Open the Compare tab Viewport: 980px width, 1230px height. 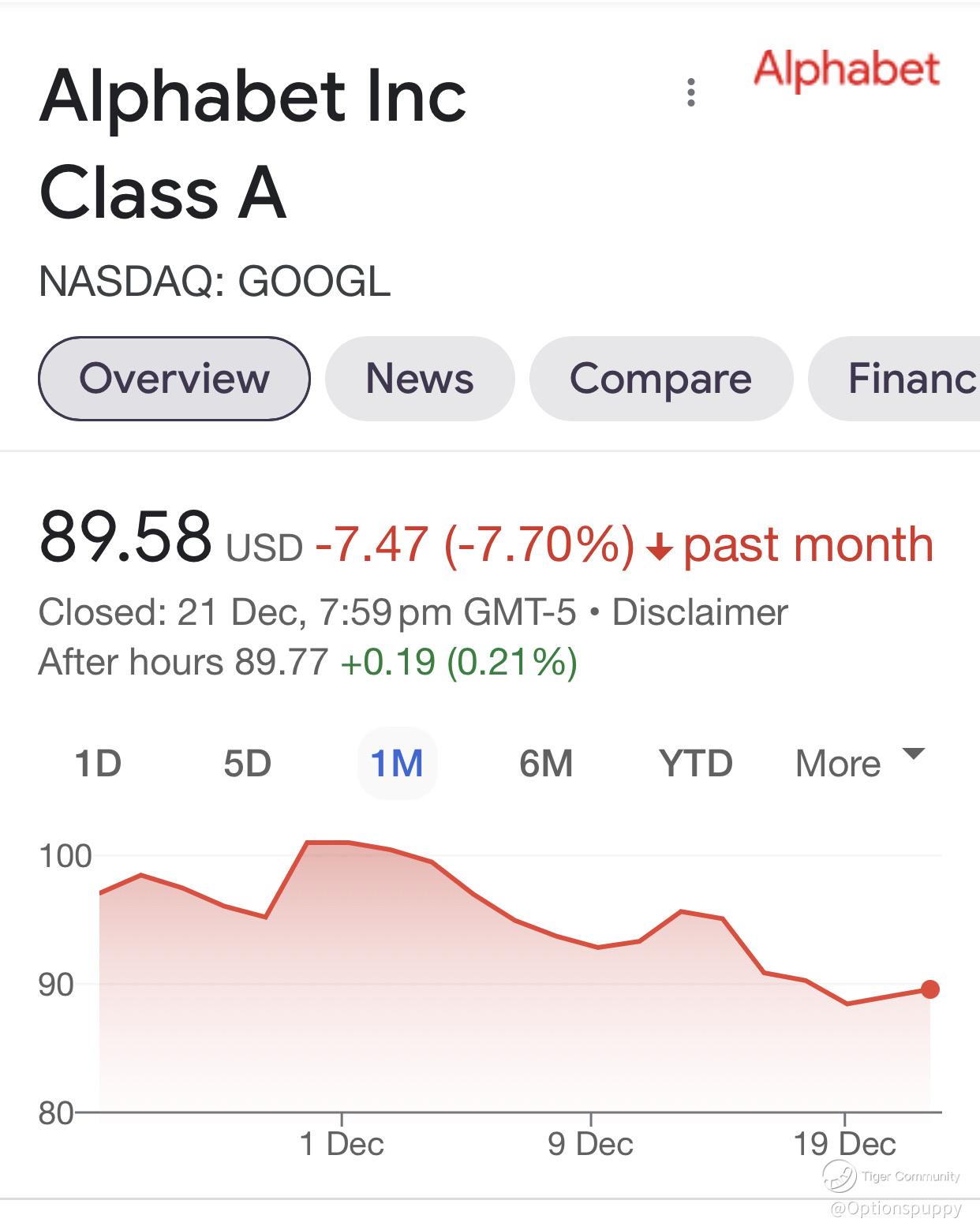[x=660, y=378]
